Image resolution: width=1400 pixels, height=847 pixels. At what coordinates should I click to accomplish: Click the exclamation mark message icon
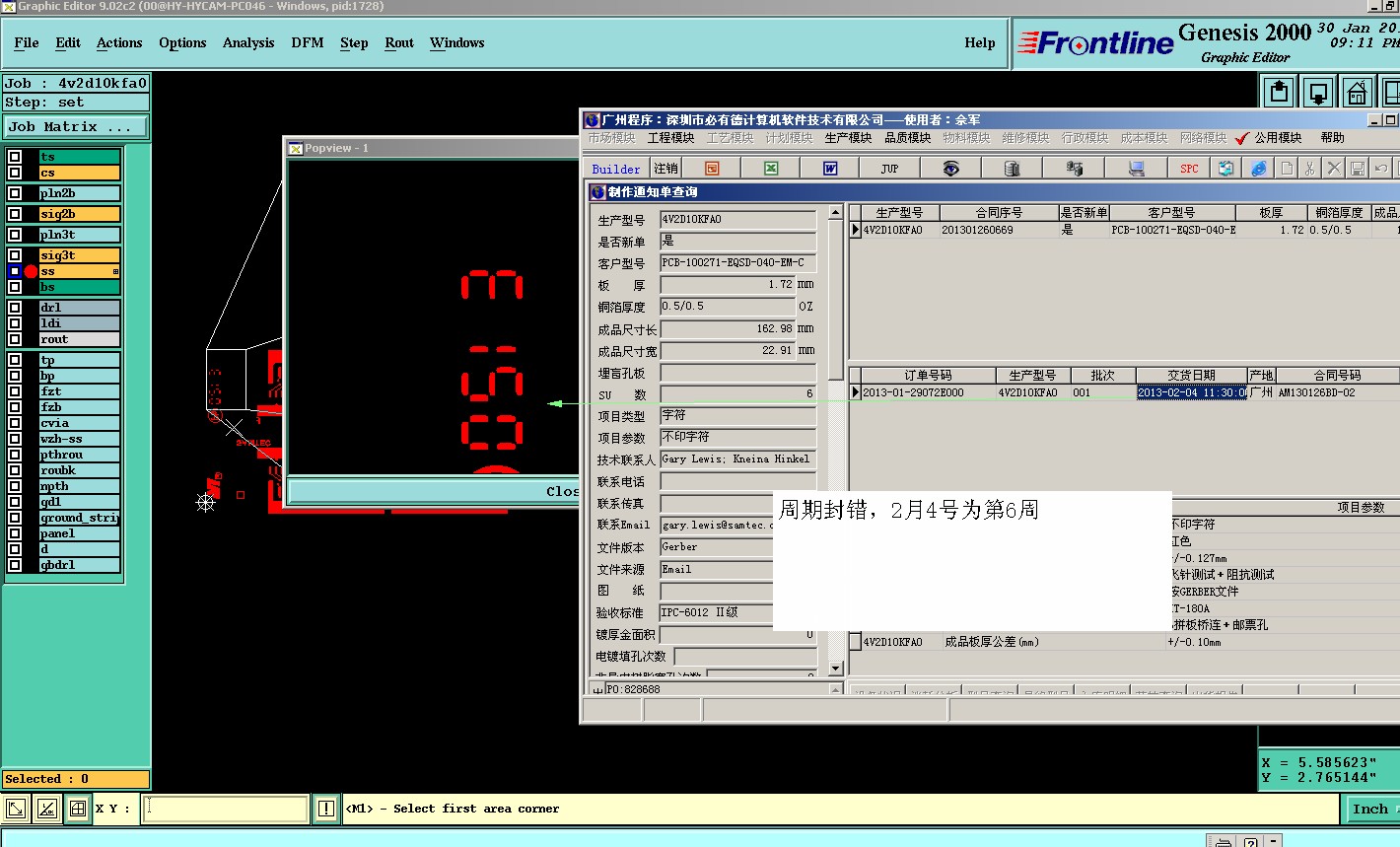pos(326,809)
